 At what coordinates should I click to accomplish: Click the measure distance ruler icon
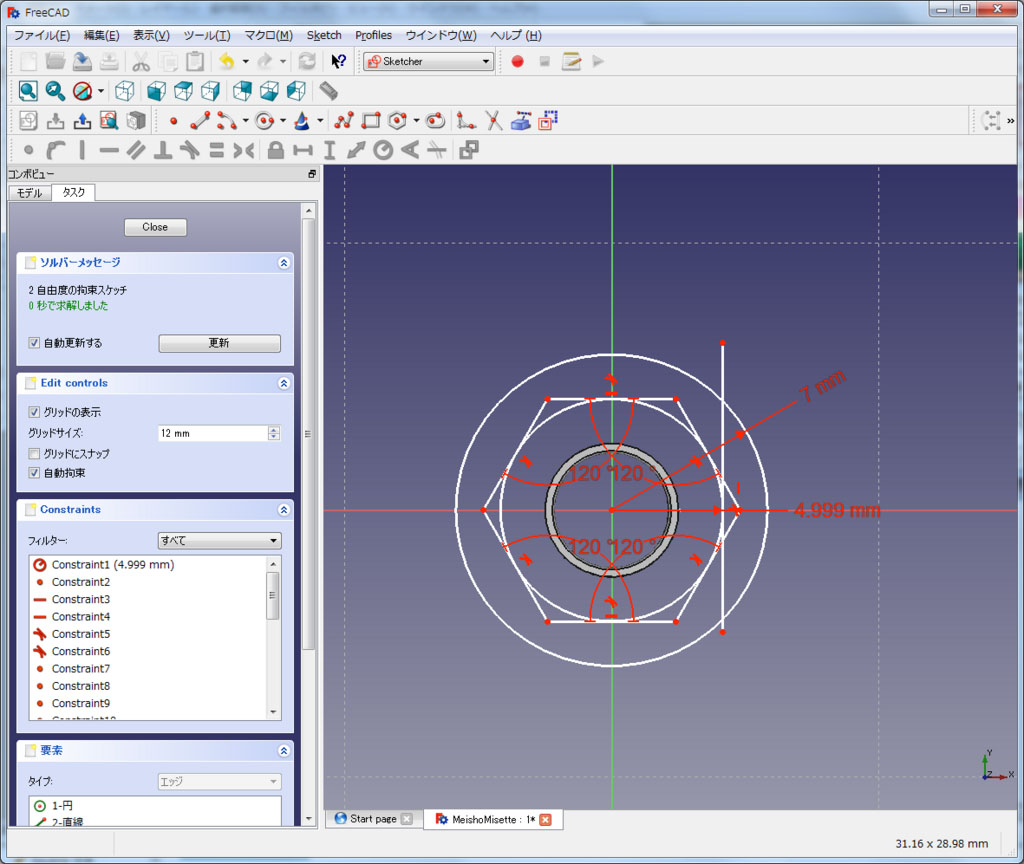[x=328, y=91]
